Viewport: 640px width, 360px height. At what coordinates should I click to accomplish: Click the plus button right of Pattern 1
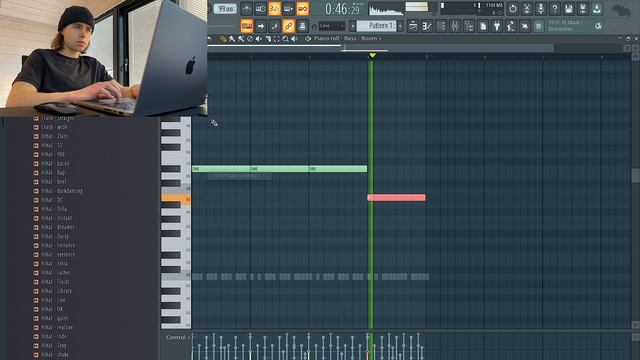pos(400,26)
